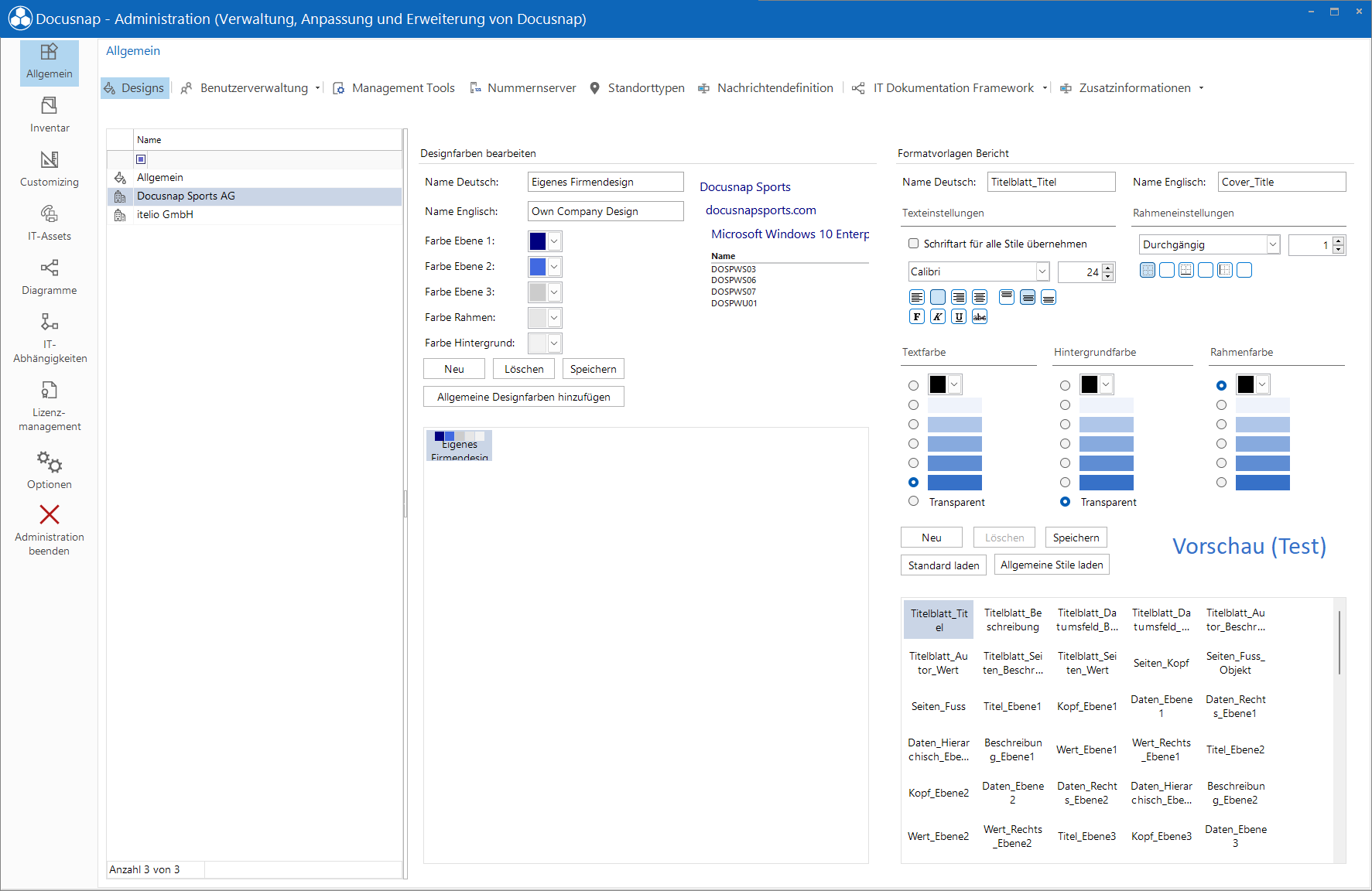
Task: Set vertical alignment to middle
Action: (1028, 297)
